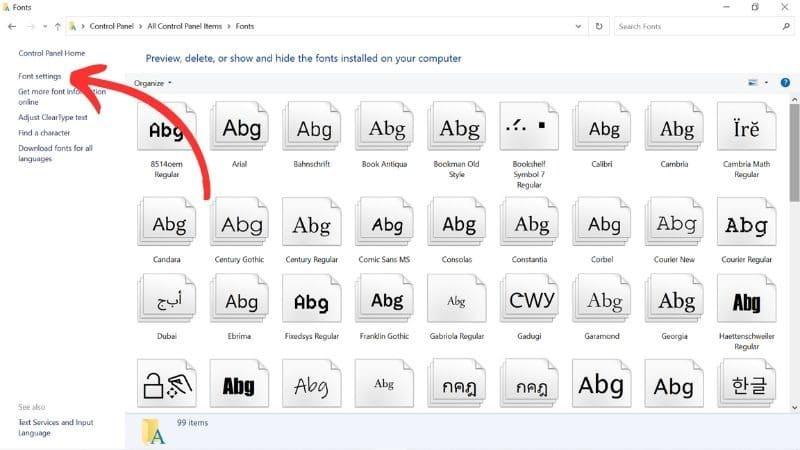
Task: Open Bookshelf Symbol 7 Regular font
Action: (529, 127)
